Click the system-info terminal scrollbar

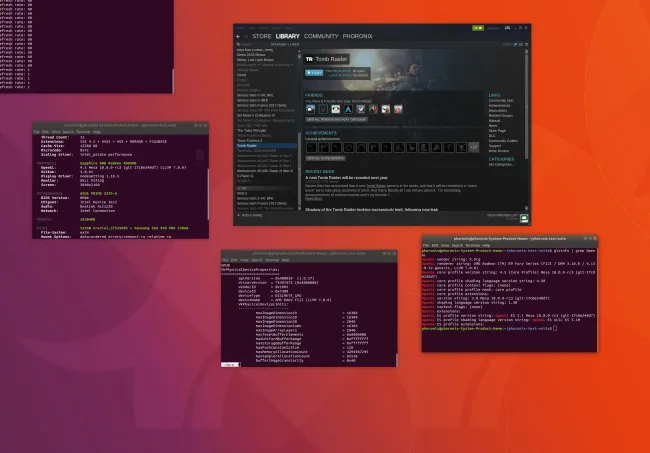coord(208,193)
